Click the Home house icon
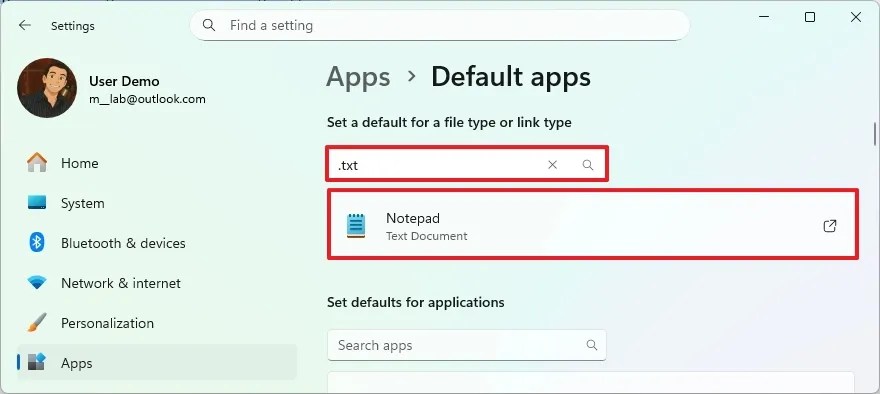The image size is (880, 394). (x=37, y=163)
